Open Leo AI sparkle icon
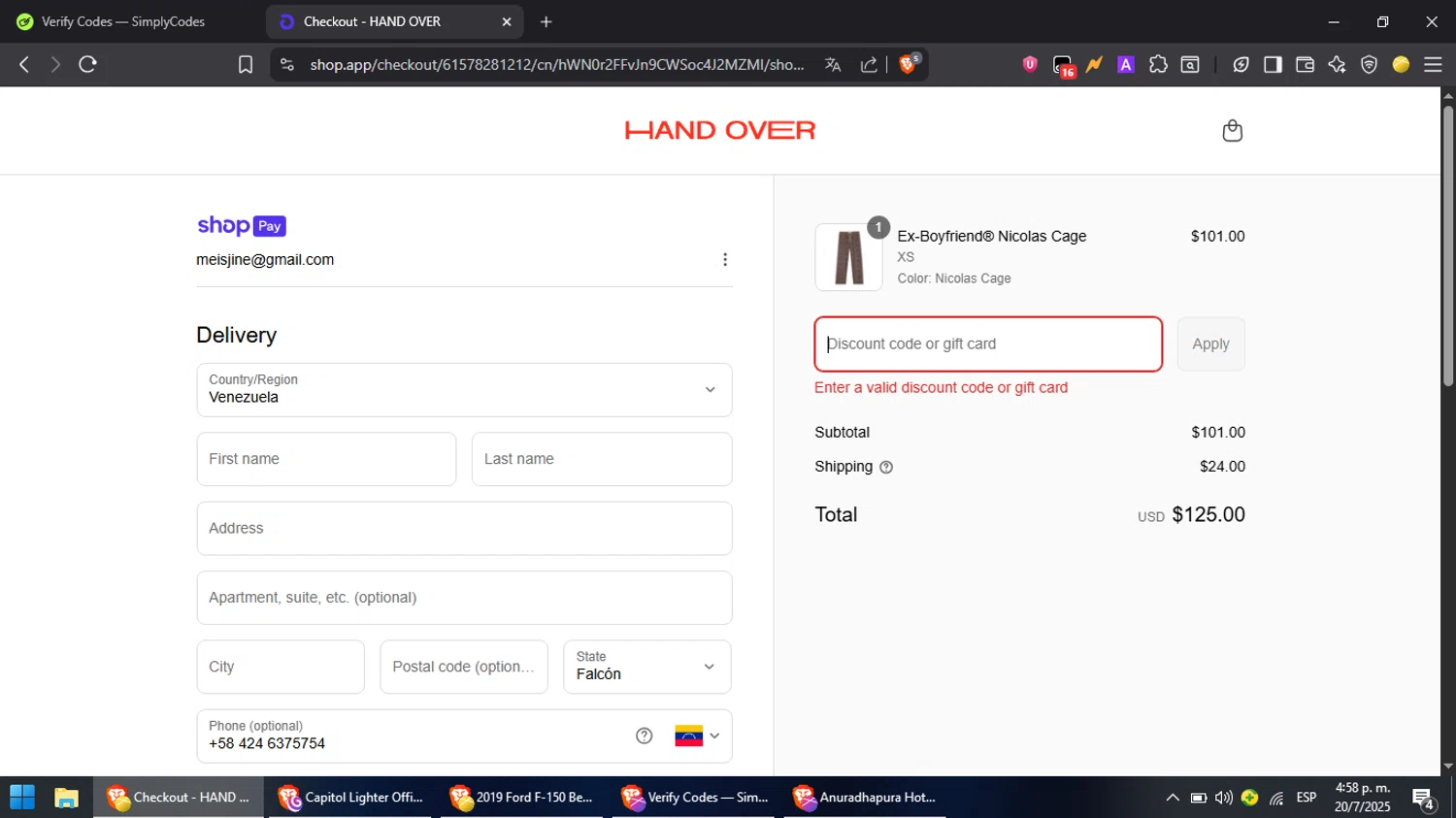1456x818 pixels. pyautogui.click(x=1337, y=64)
